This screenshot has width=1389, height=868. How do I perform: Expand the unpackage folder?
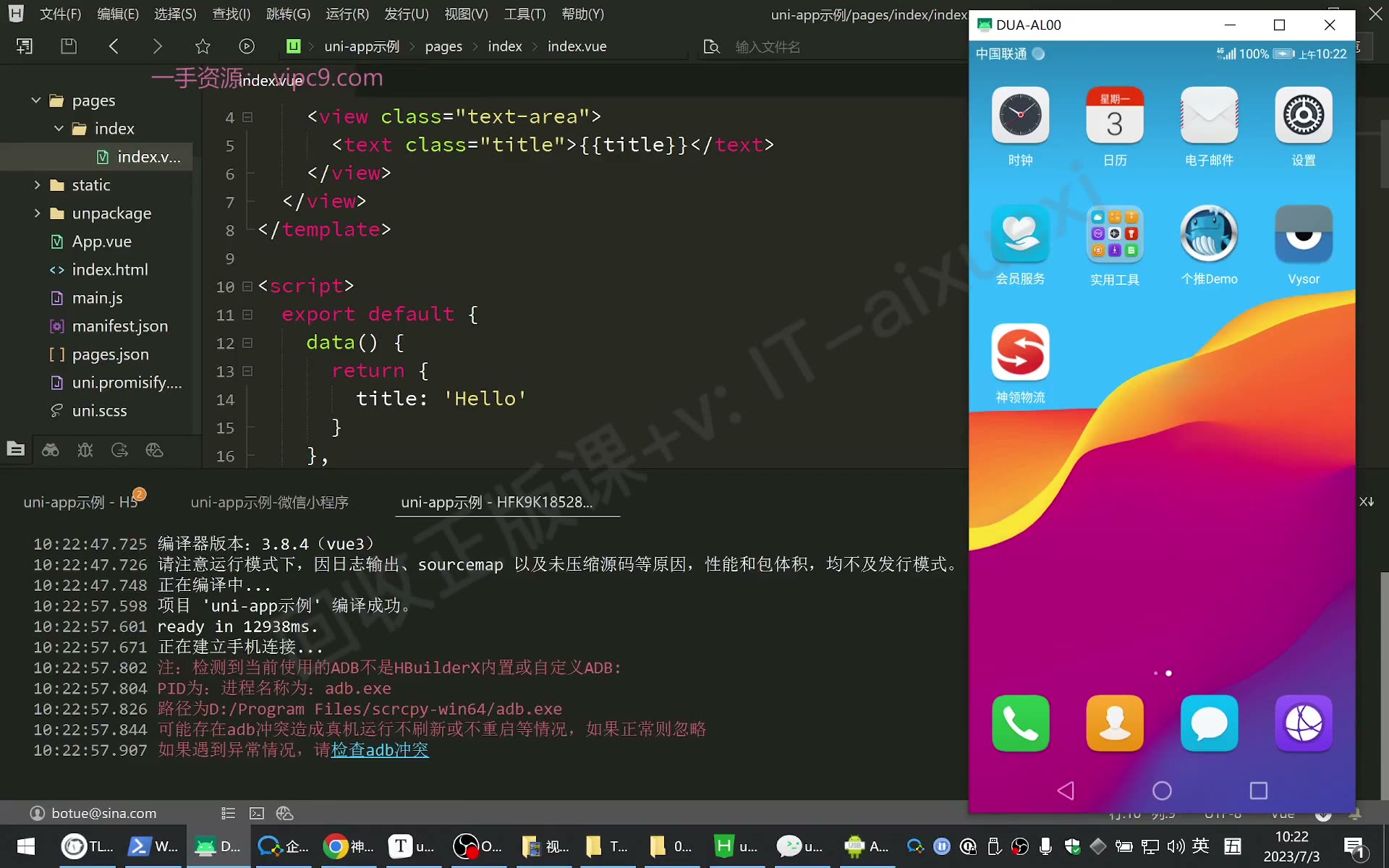[37, 213]
